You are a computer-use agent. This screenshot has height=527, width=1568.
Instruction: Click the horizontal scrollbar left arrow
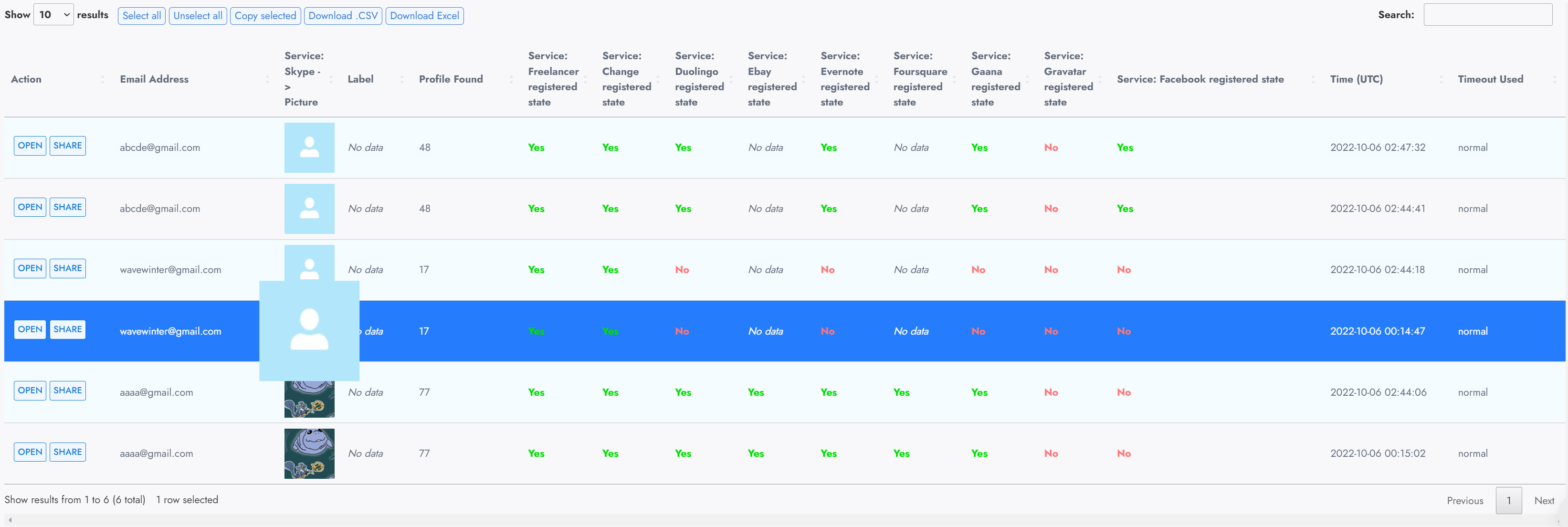10,520
